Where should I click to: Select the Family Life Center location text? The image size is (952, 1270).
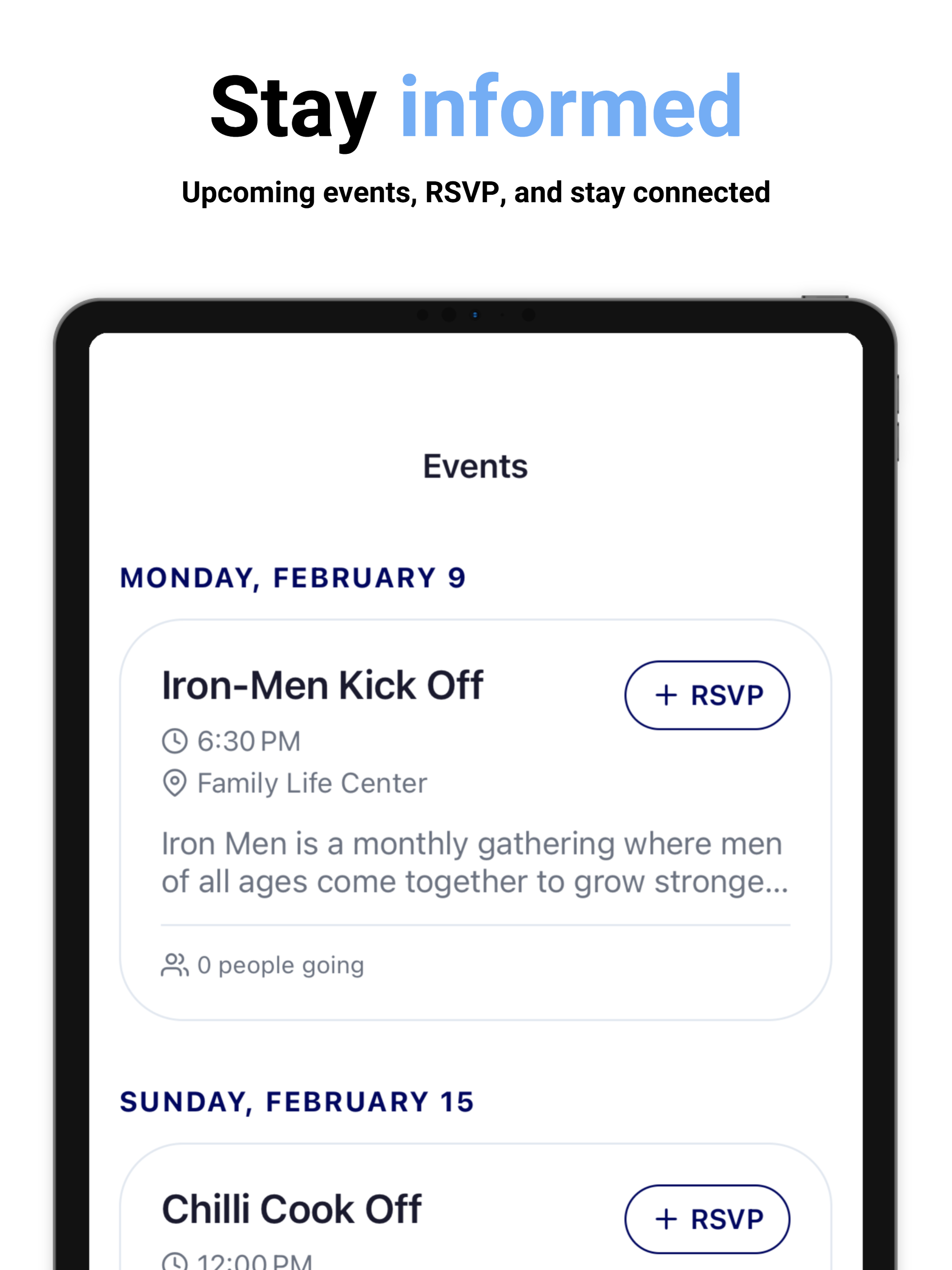click(x=312, y=783)
